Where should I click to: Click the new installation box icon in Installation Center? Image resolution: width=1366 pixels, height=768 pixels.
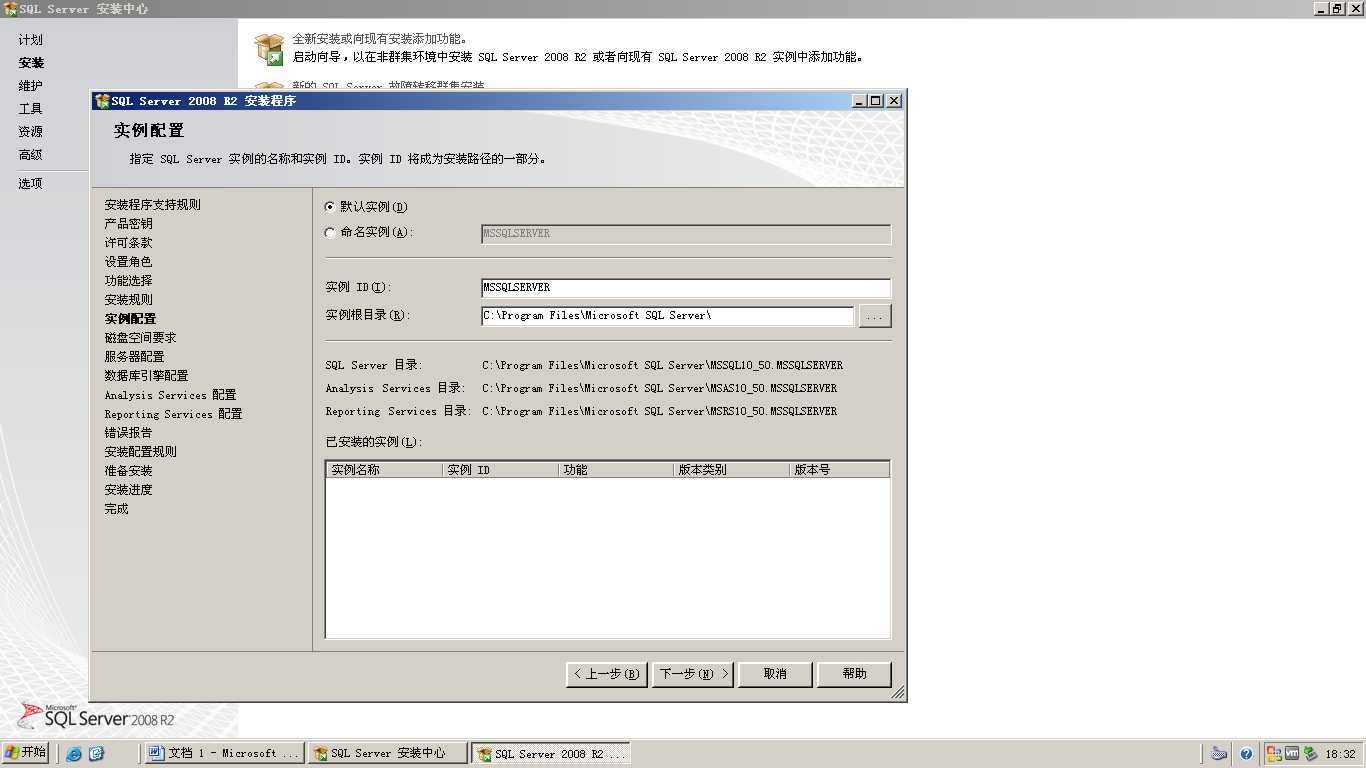pyautogui.click(x=269, y=48)
